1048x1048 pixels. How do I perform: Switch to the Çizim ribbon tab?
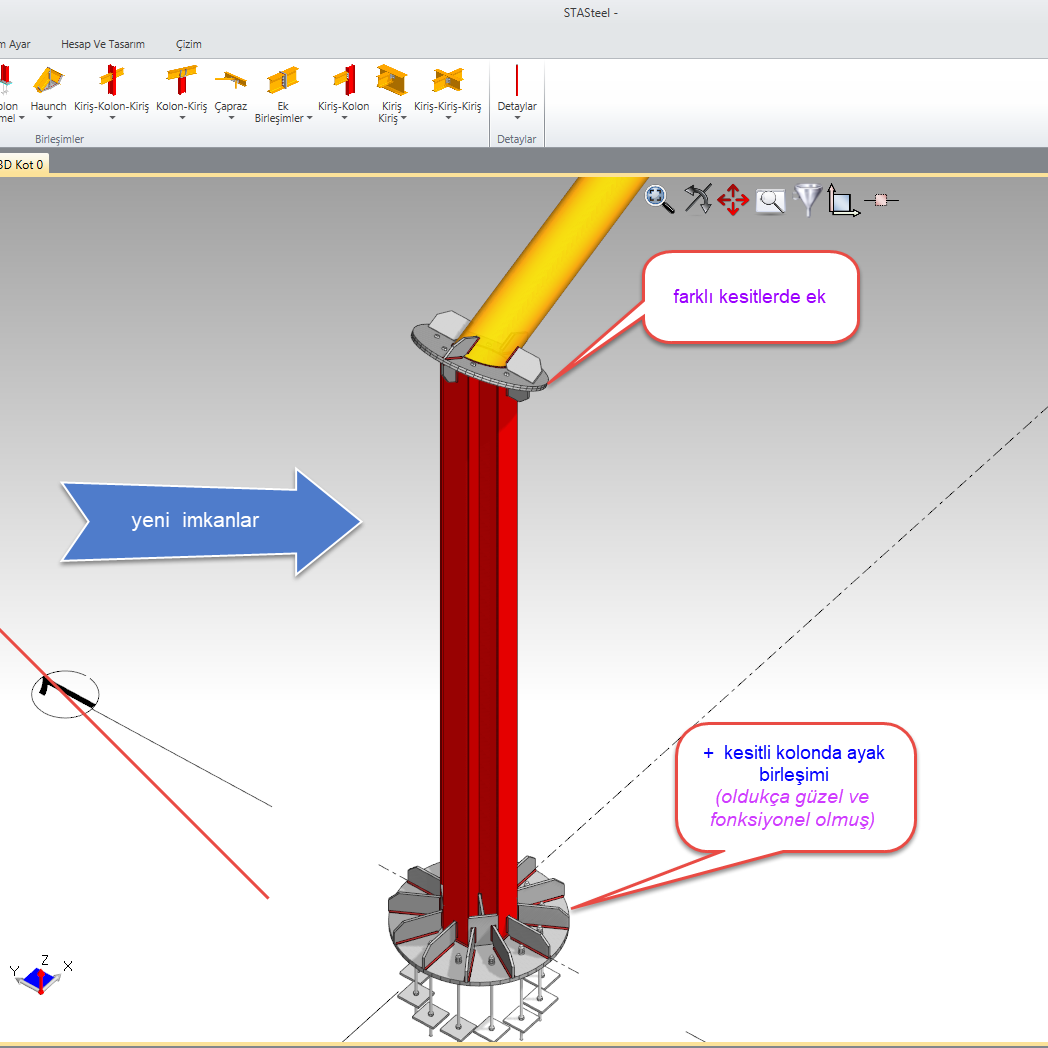(189, 44)
